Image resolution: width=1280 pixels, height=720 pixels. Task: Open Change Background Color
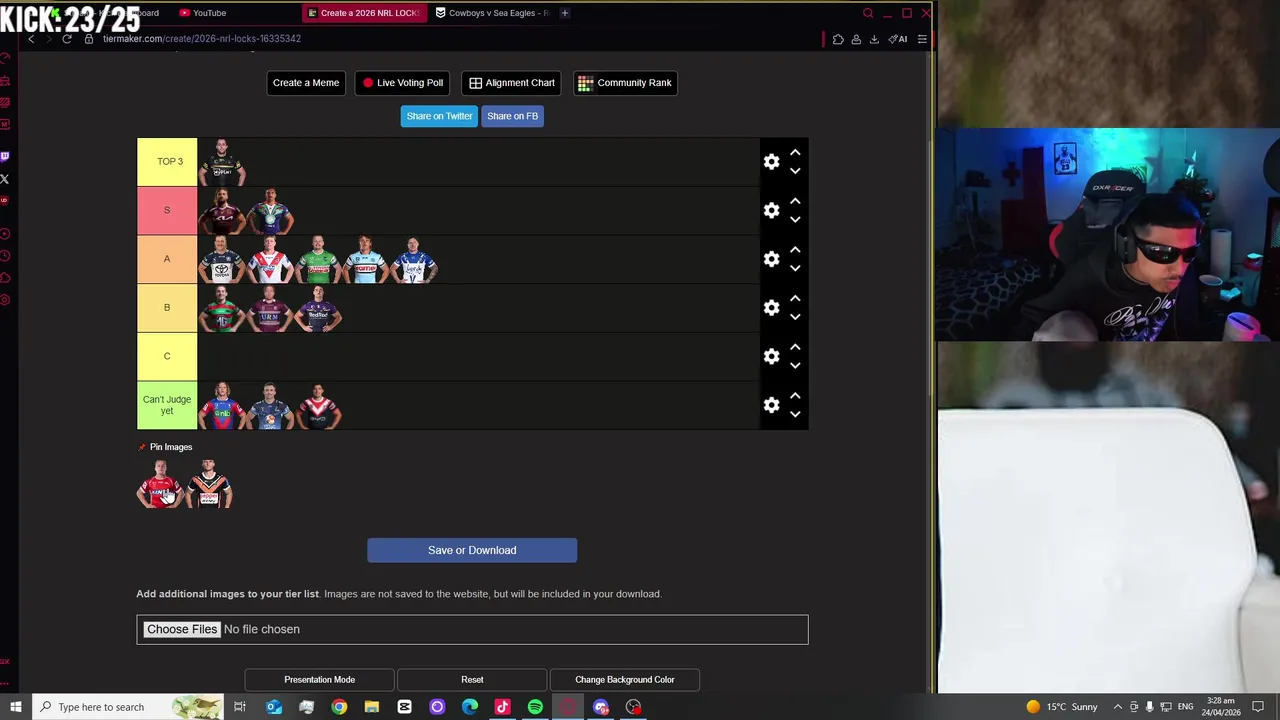[x=625, y=680]
